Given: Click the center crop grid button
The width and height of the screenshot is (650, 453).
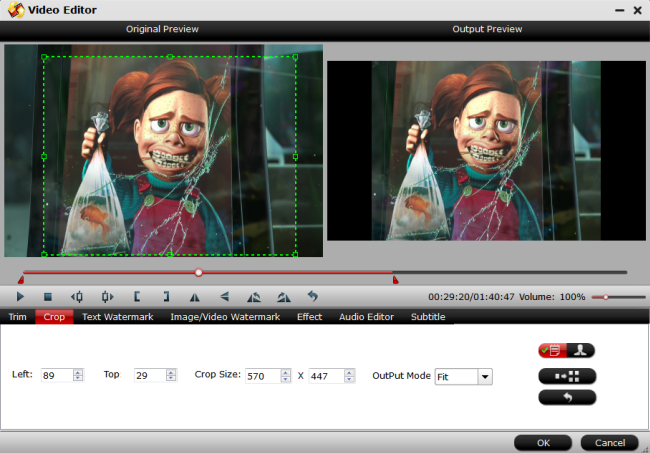Looking at the screenshot, I should point(567,376).
